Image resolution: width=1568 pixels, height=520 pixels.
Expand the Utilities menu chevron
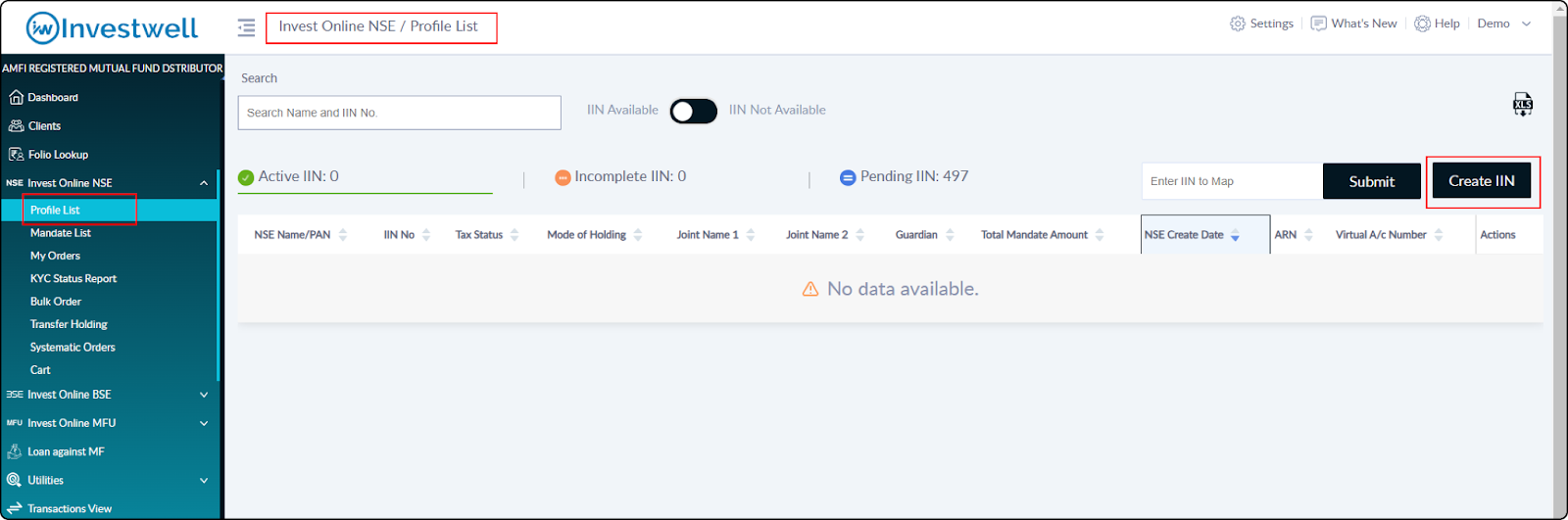click(204, 480)
